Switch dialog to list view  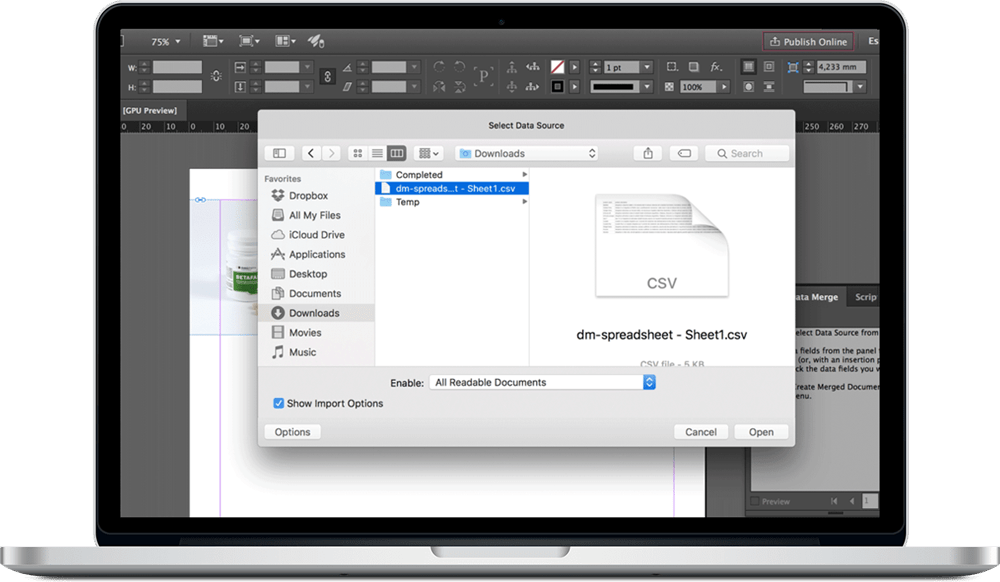click(378, 153)
